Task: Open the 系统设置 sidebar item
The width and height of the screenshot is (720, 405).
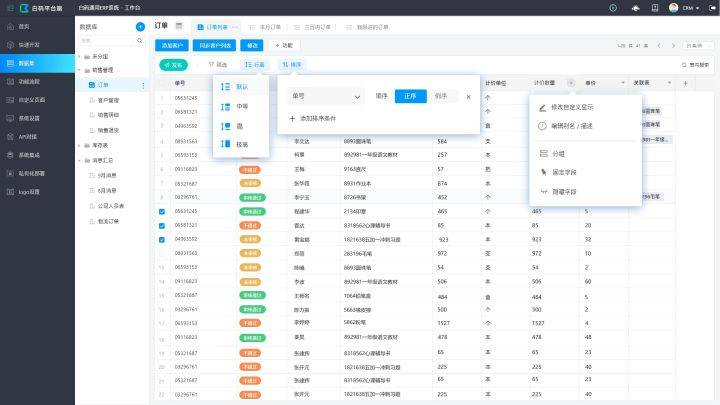Action: point(37,118)
